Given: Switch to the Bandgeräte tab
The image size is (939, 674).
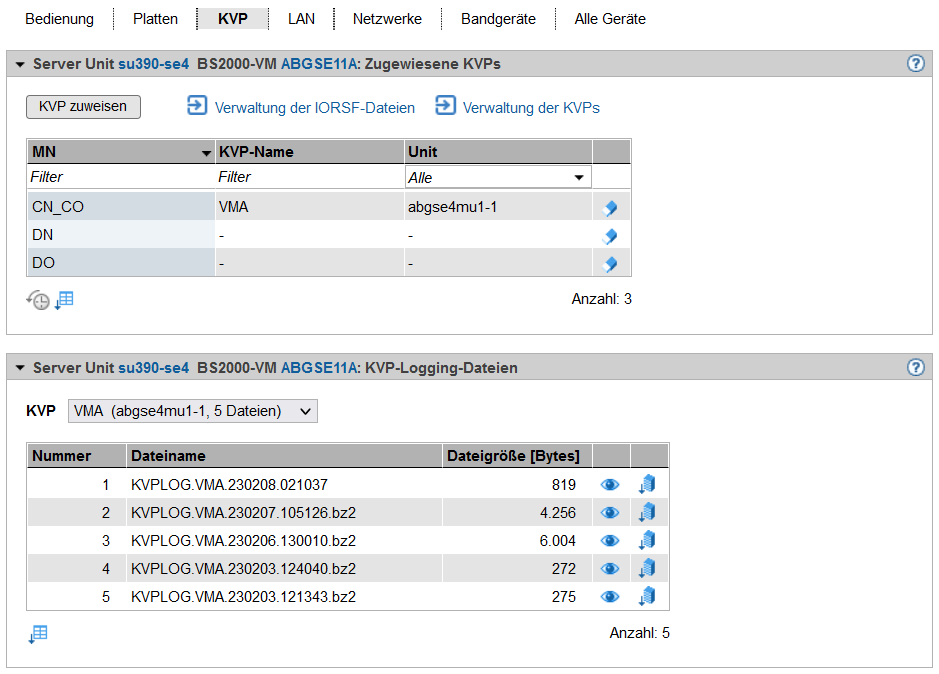Looking at the screenshot, I should coord(498,19).
